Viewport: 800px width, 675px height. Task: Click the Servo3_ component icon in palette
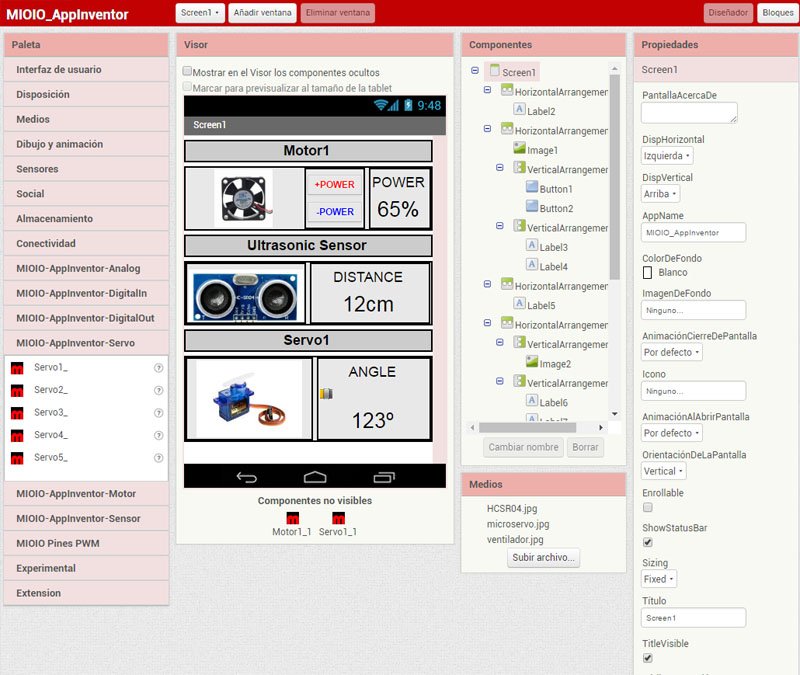click(17, 413)
